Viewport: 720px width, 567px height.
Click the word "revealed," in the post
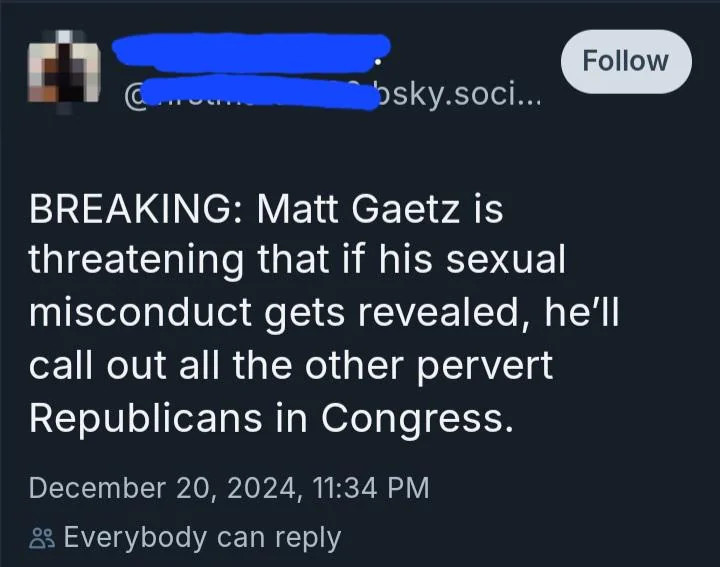452,313
